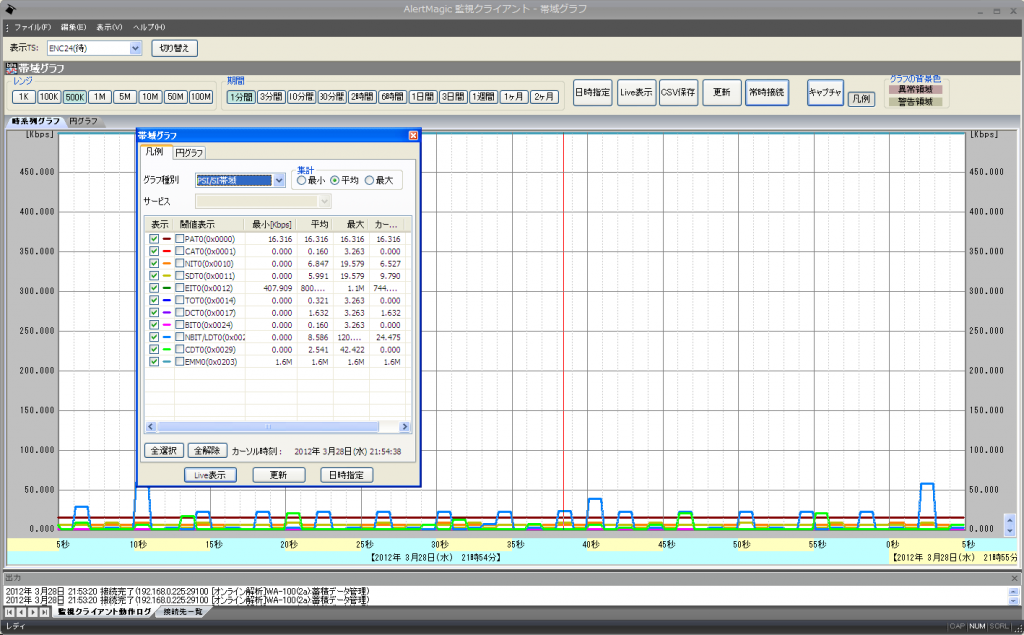Click the graph vertical scroll up arrow

pyautogui.click(x=1010, y=521)
